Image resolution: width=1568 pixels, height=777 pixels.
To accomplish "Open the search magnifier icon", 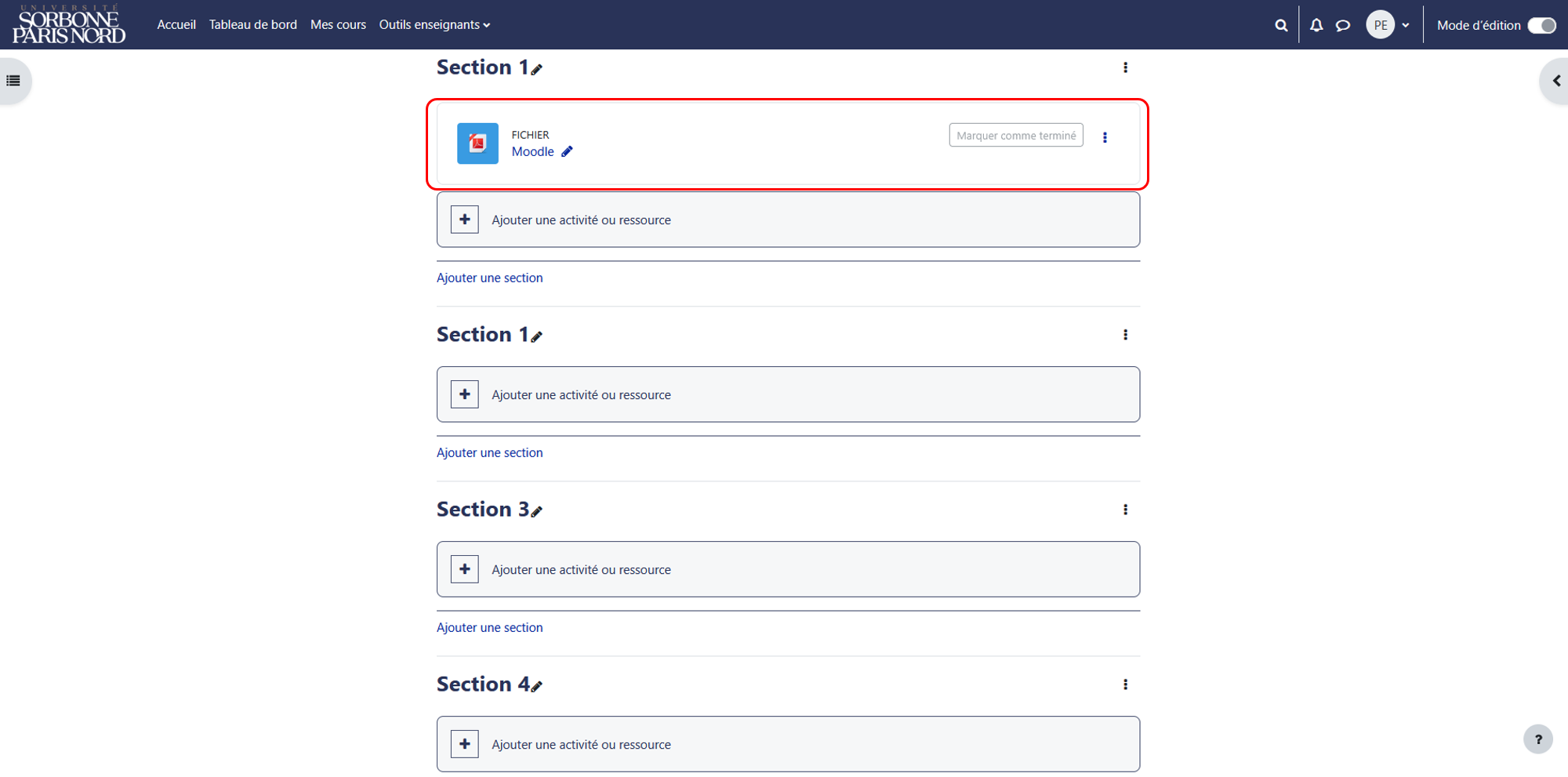I will coord(1281,25).
